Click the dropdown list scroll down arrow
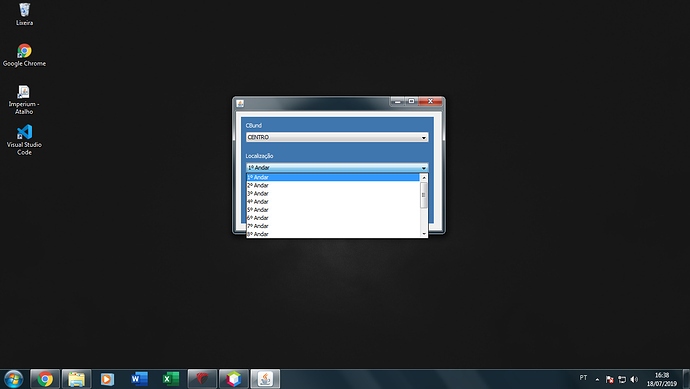The image size is (690, 389). click(x=424, y=234)
